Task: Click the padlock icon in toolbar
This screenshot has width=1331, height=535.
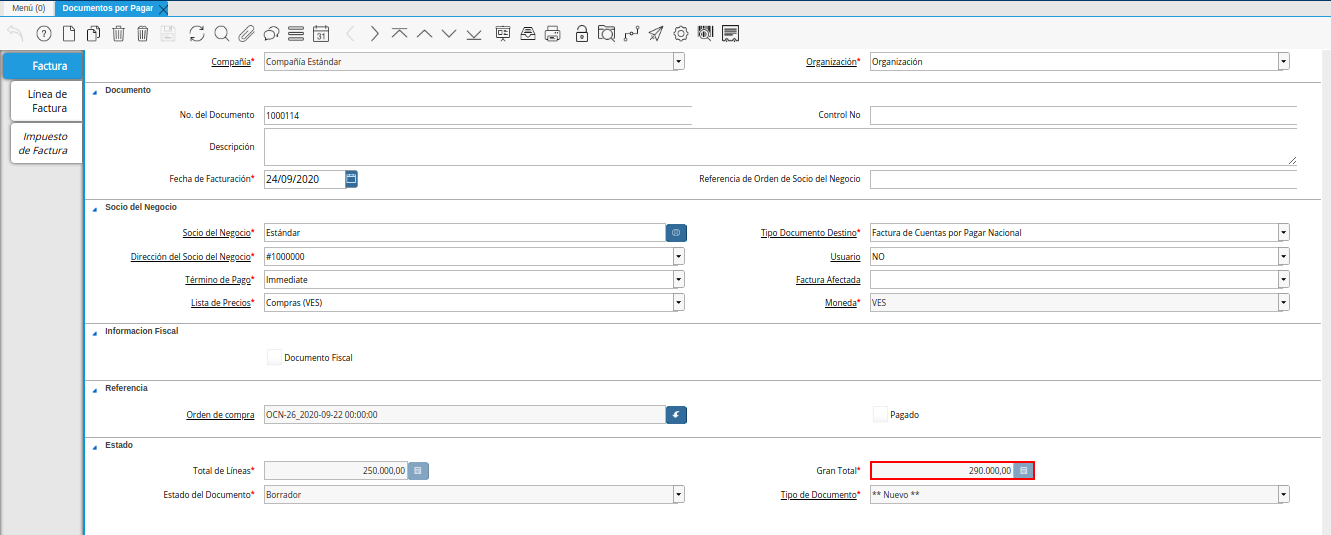Action: 582,33
